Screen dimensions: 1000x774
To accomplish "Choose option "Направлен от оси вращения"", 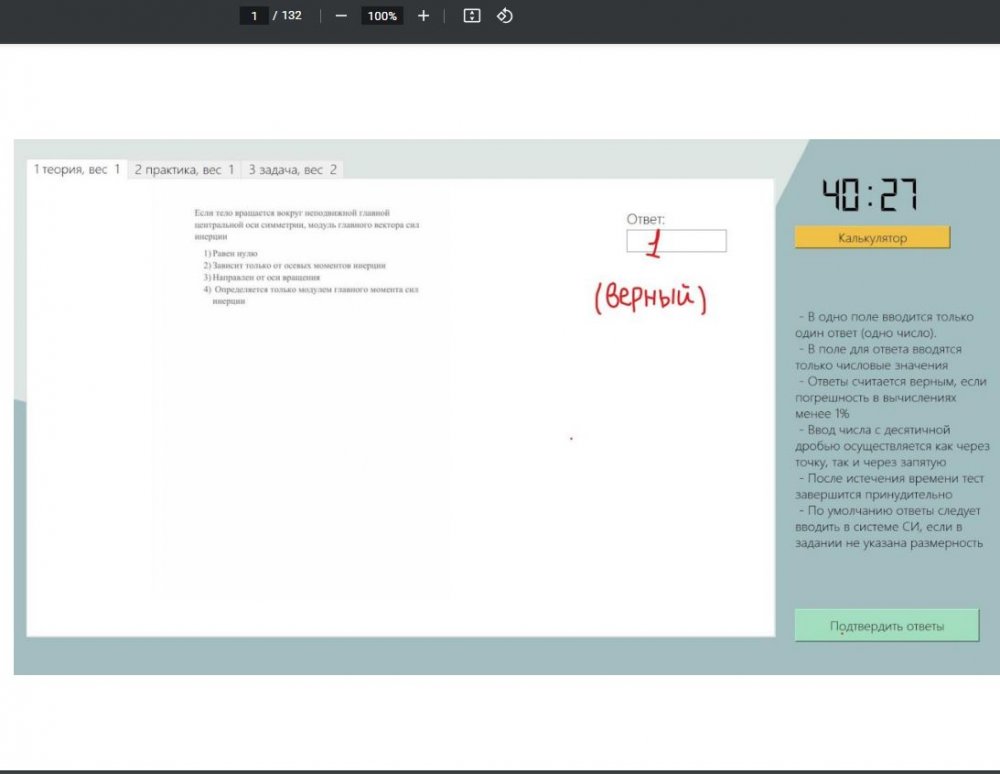I will pyautogui.click(x=261, y=277).
